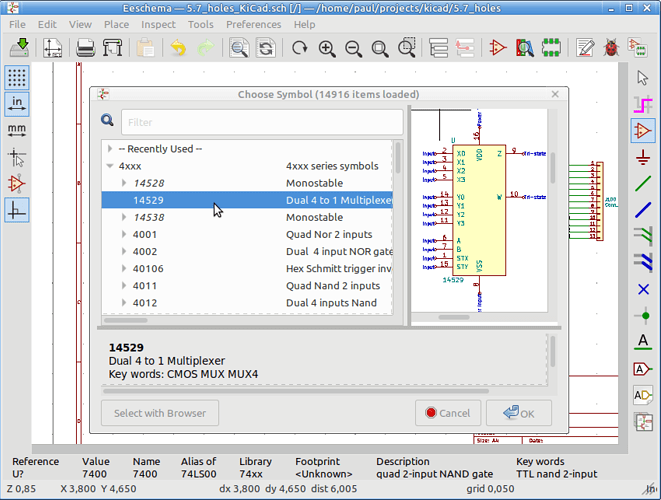
Task: Select Place Power Port tool
Action: (x=643, y=157)
